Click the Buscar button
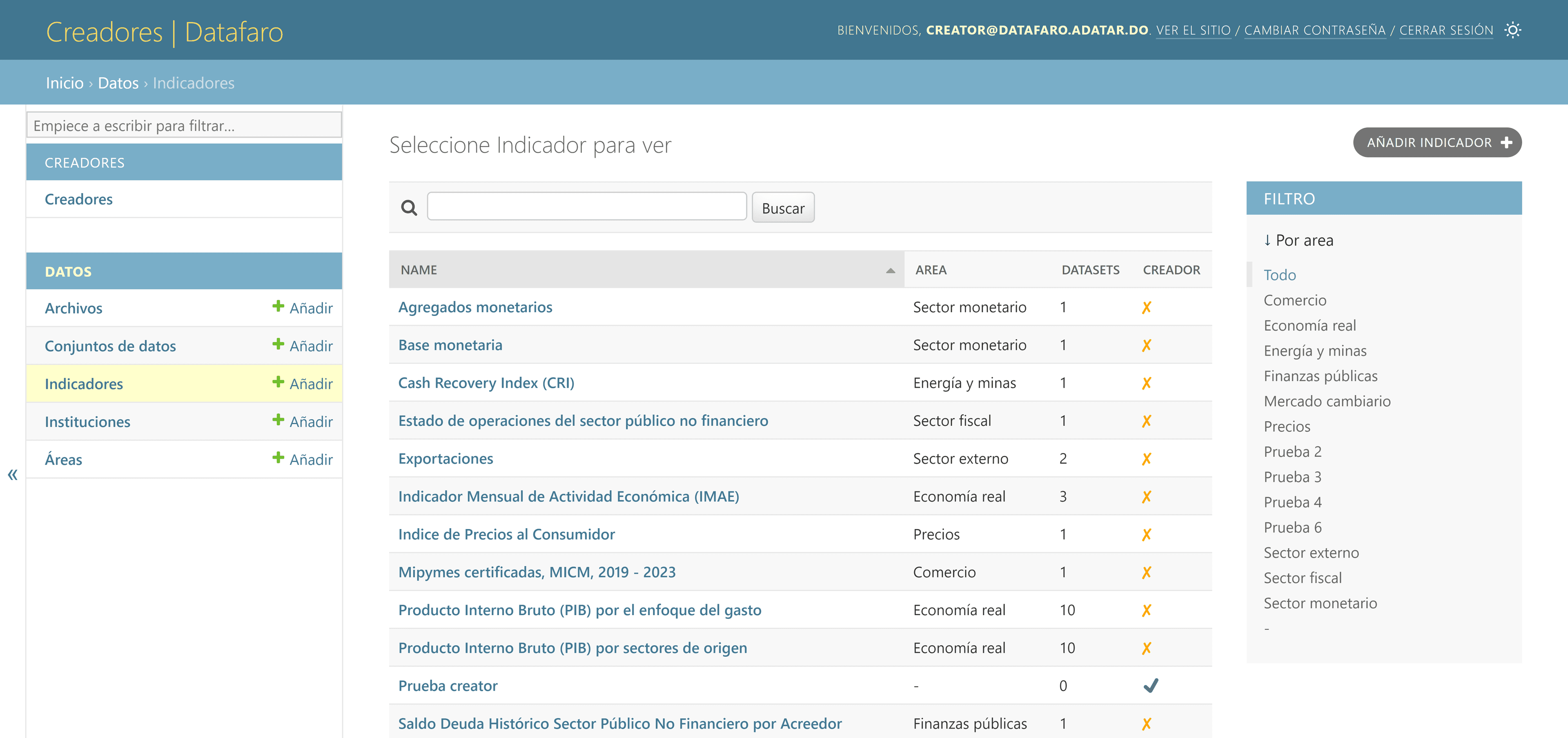The width and height of the screenshot is (1568, 738). [x=783, y=208]
